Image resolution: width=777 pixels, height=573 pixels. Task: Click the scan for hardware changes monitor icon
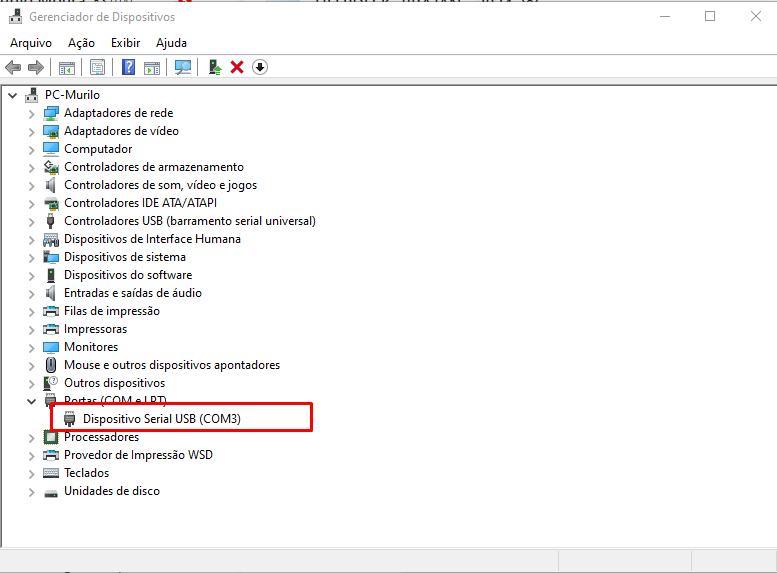point(183,67)
